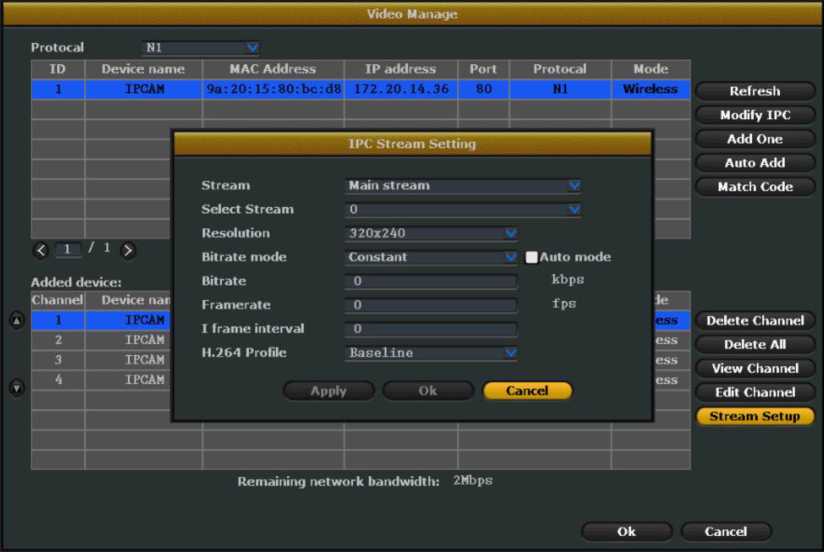Click the Modify IPC button
Viewport: 824px width, 552px height.
pos(754,115)
